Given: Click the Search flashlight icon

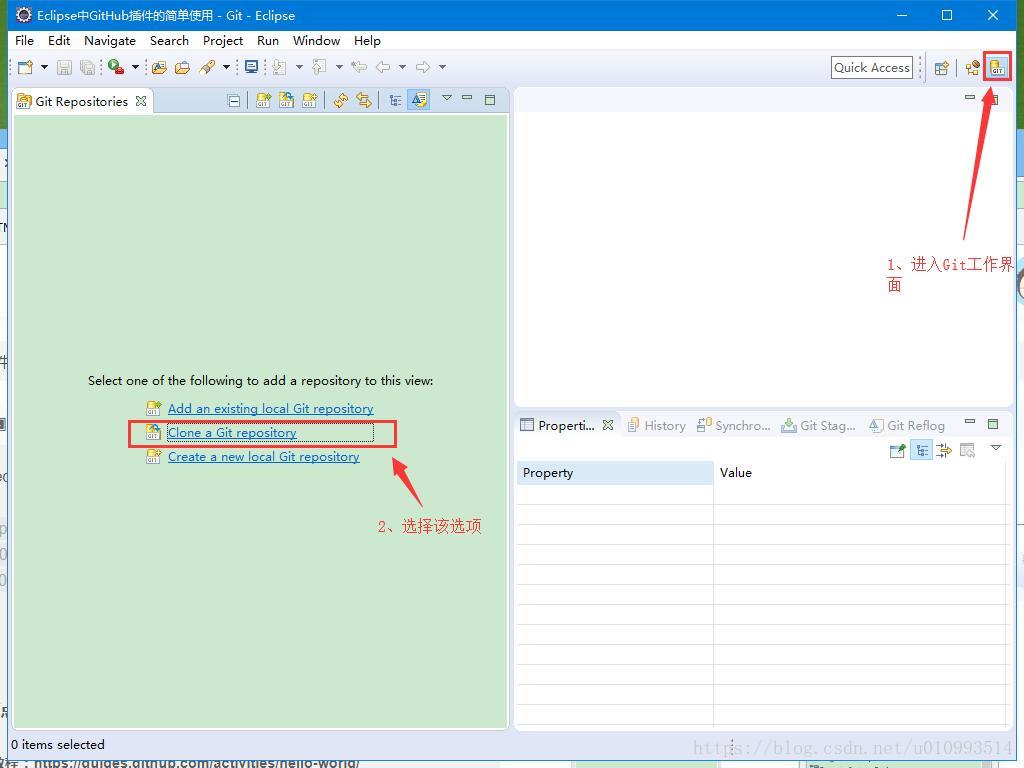Looking at the screenshot, I should (208, 67).
